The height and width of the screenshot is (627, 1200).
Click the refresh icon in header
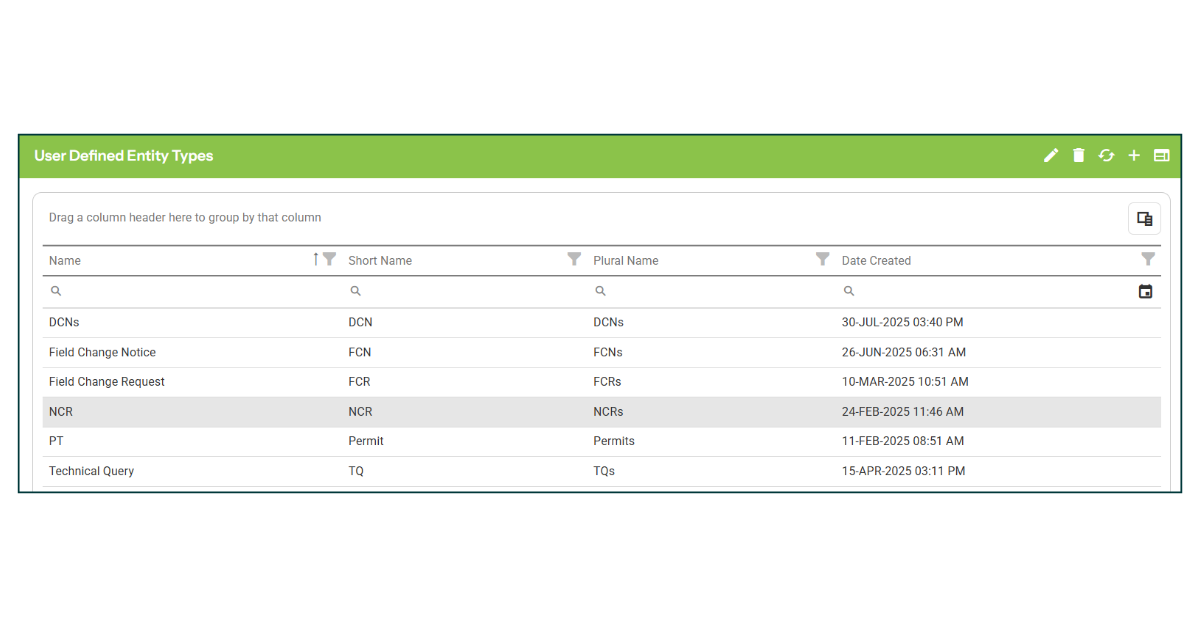[x=1106, y=156]
